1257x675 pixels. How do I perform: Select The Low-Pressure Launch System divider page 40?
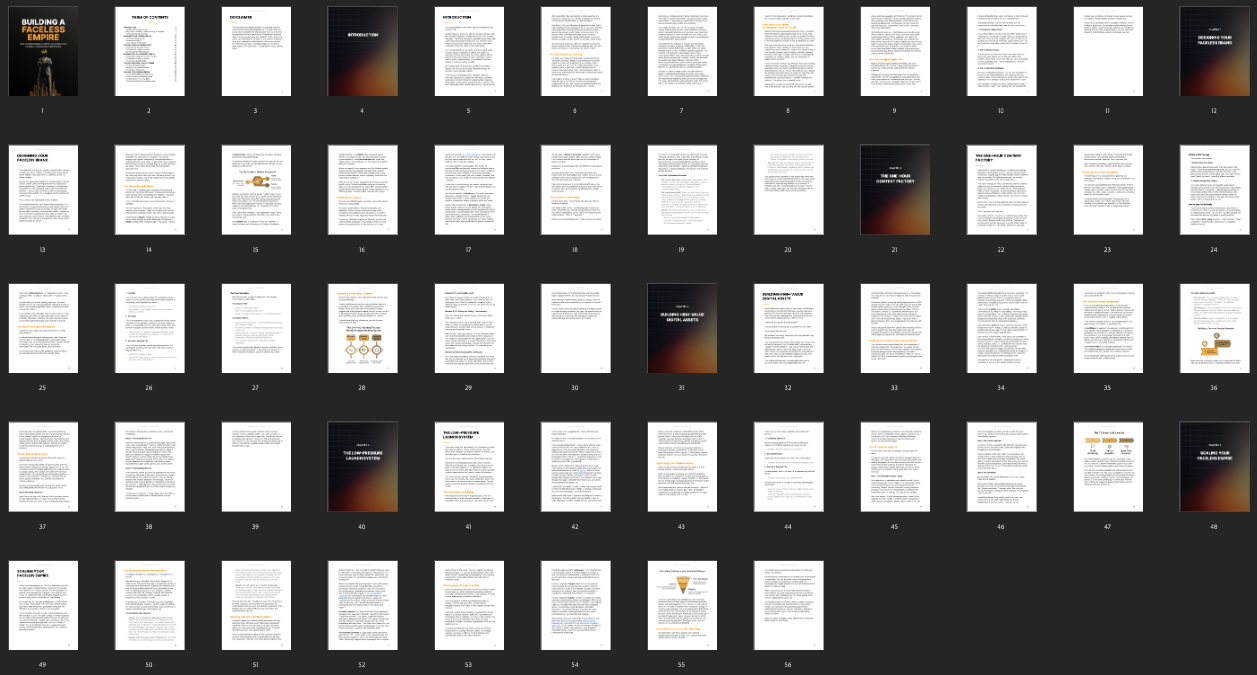tap(361, 467)
